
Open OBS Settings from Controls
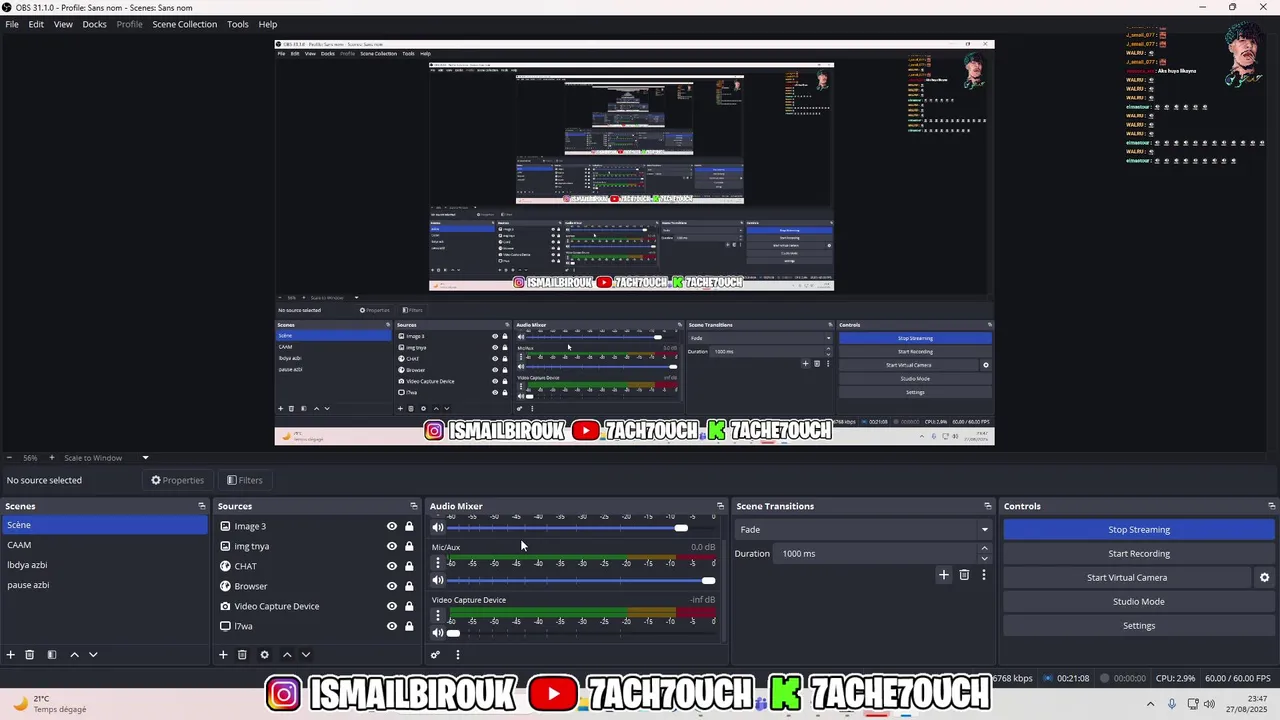coord(1139,626)
